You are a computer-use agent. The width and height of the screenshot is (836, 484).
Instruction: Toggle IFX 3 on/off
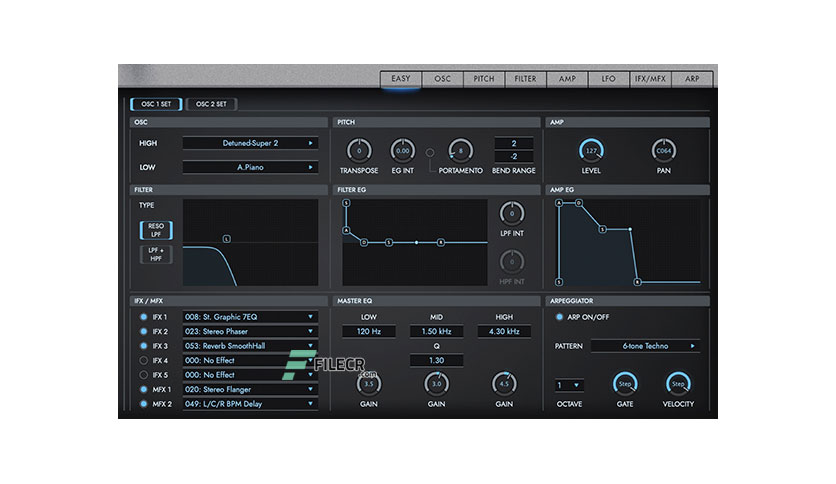(x=143, y=346)
